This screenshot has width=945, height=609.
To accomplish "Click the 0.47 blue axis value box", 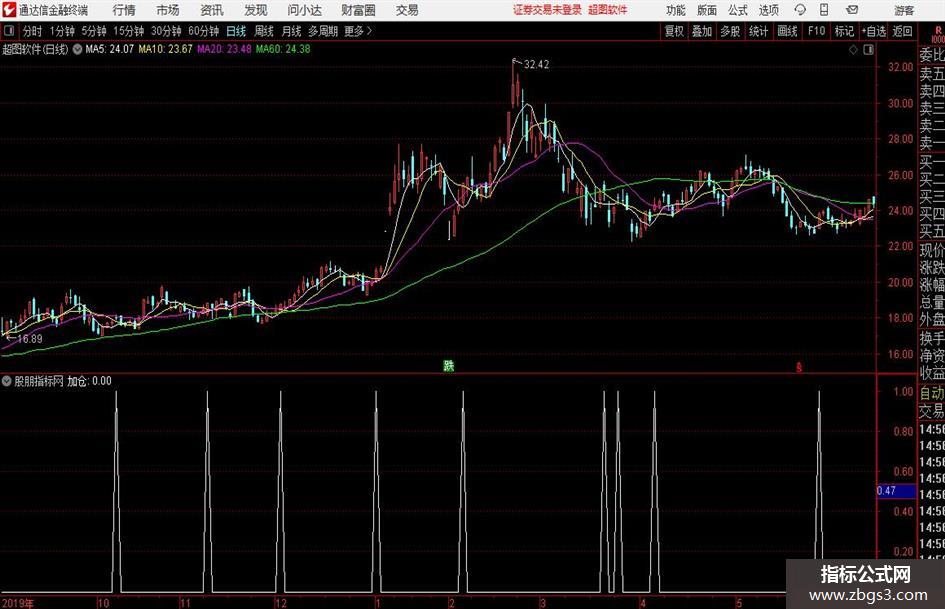I will (x=896, y=491).
